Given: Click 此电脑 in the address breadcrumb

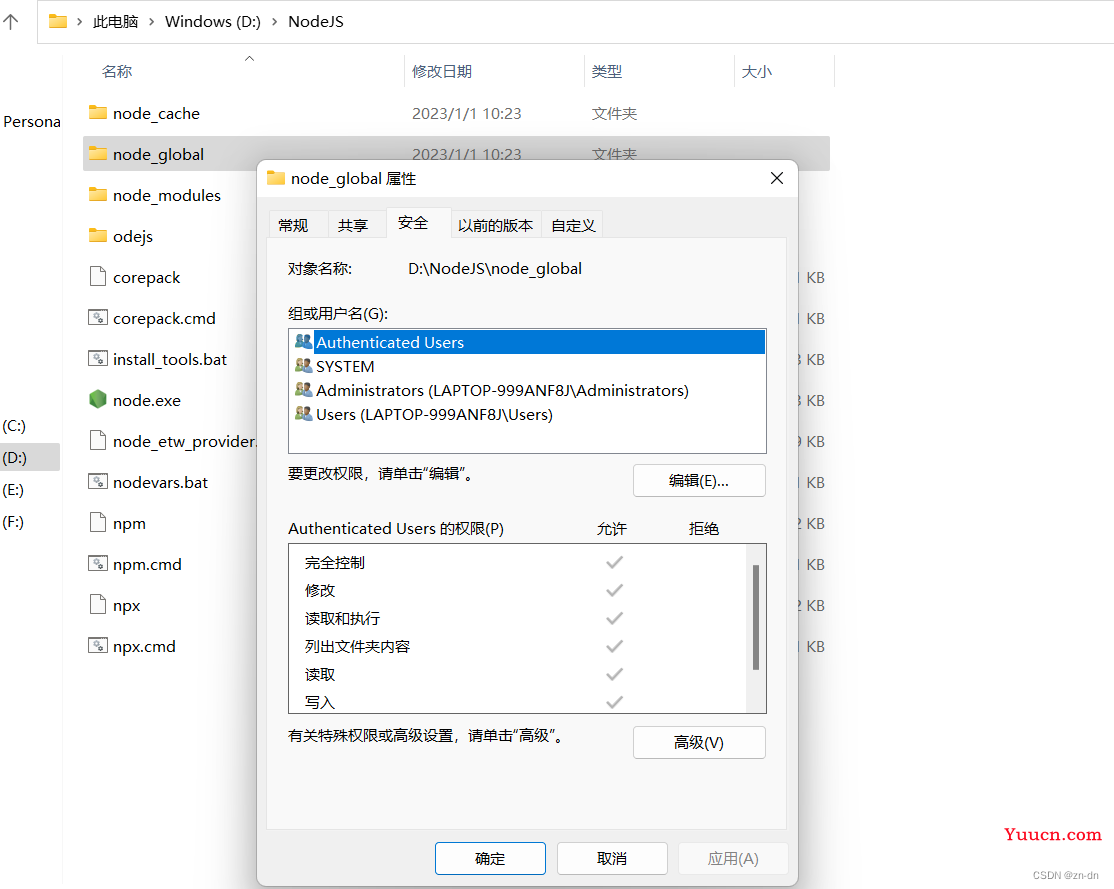Looking at the screenshot, I should (x=115, y=21).
